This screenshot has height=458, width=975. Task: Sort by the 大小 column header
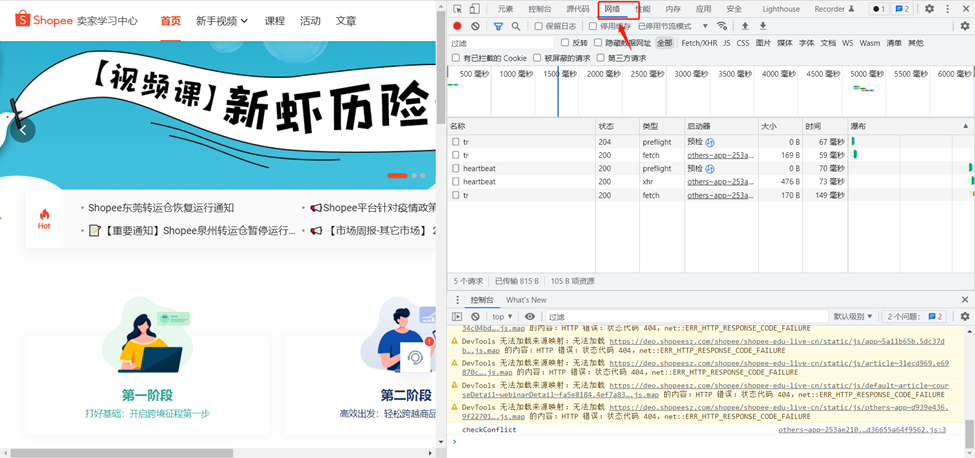(780, 126)
